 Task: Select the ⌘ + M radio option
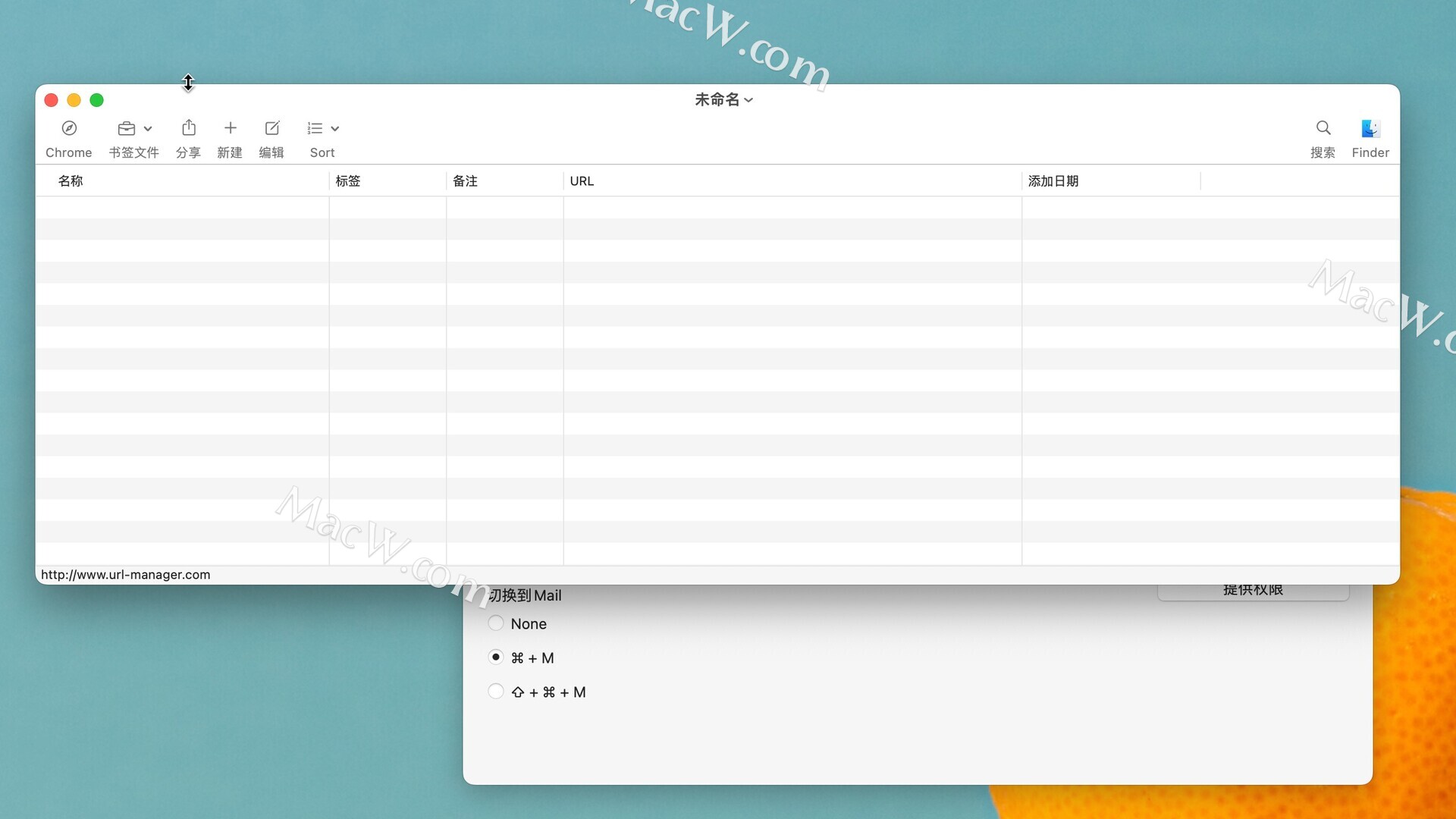pos(496,657)
